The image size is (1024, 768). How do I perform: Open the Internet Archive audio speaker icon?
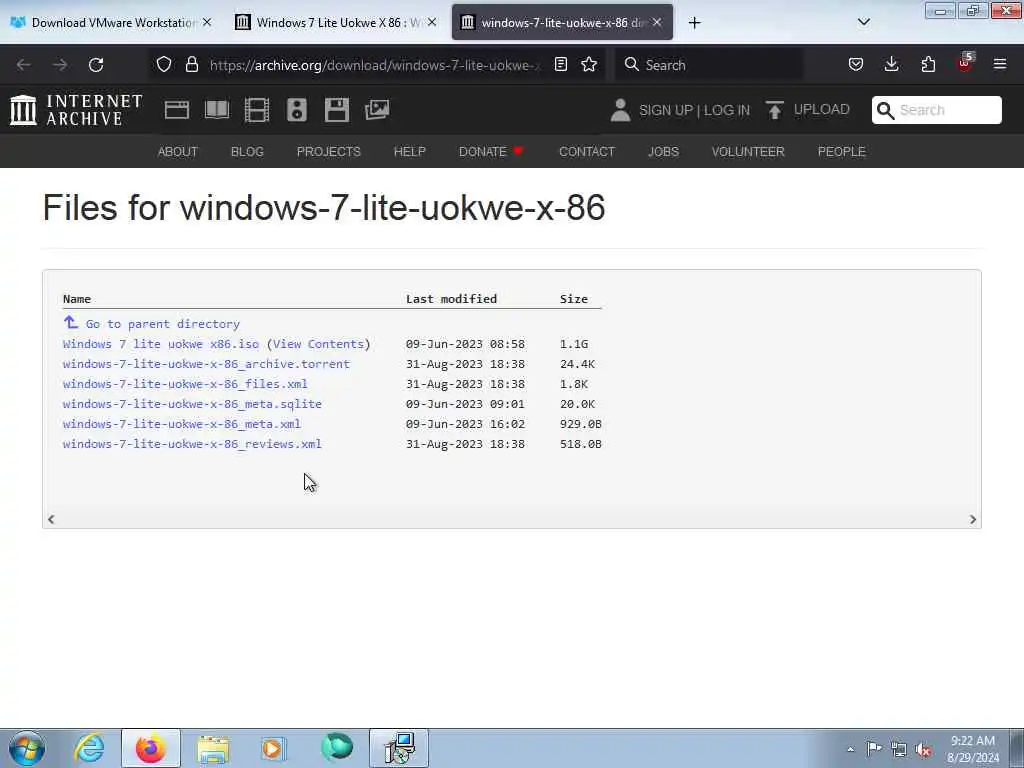pos(296,110)
